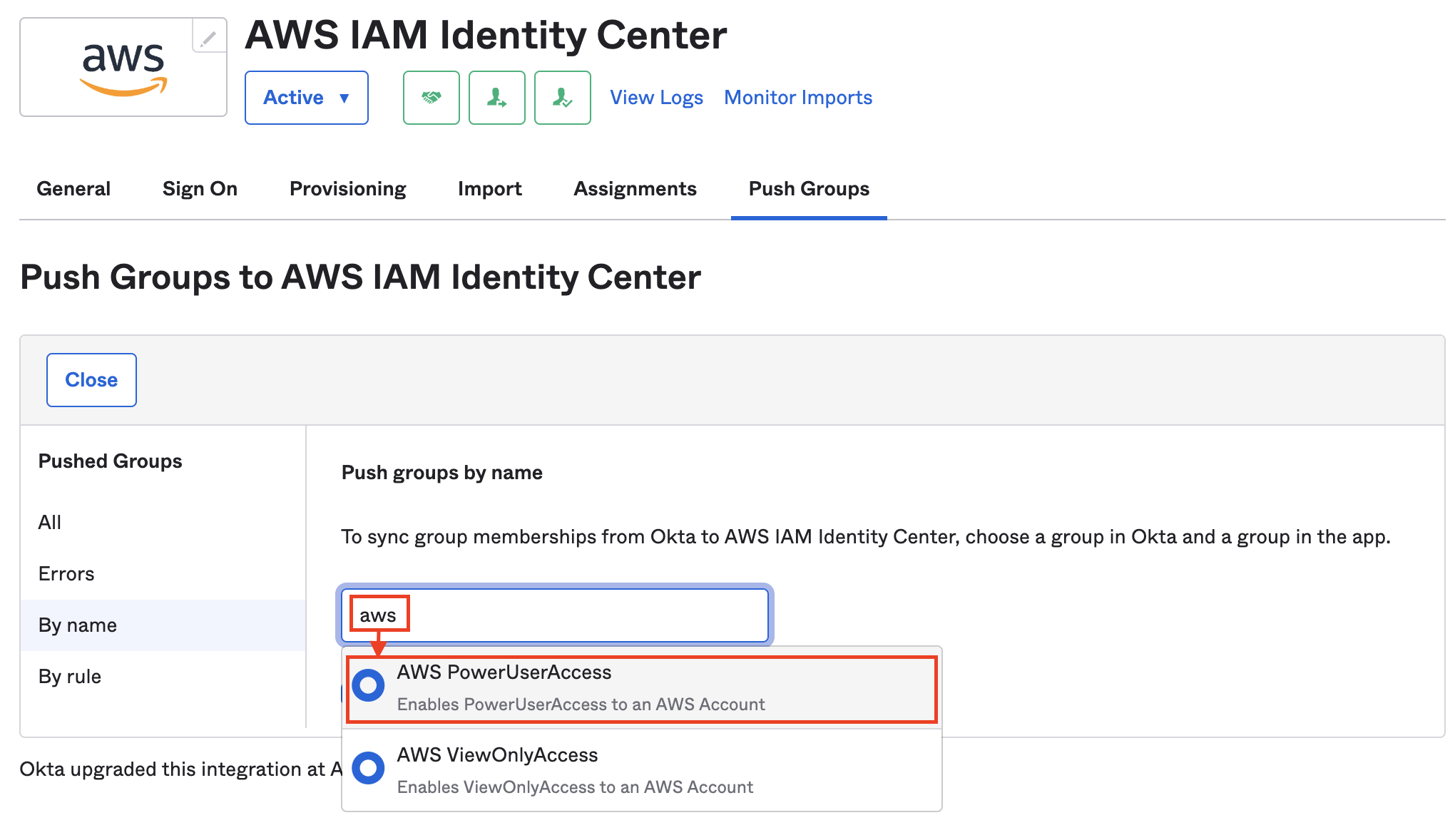This screenshot has width=1455, height=840.
Task: Select By rule in Pushed Groups
Action: click(x=70, y=677)
